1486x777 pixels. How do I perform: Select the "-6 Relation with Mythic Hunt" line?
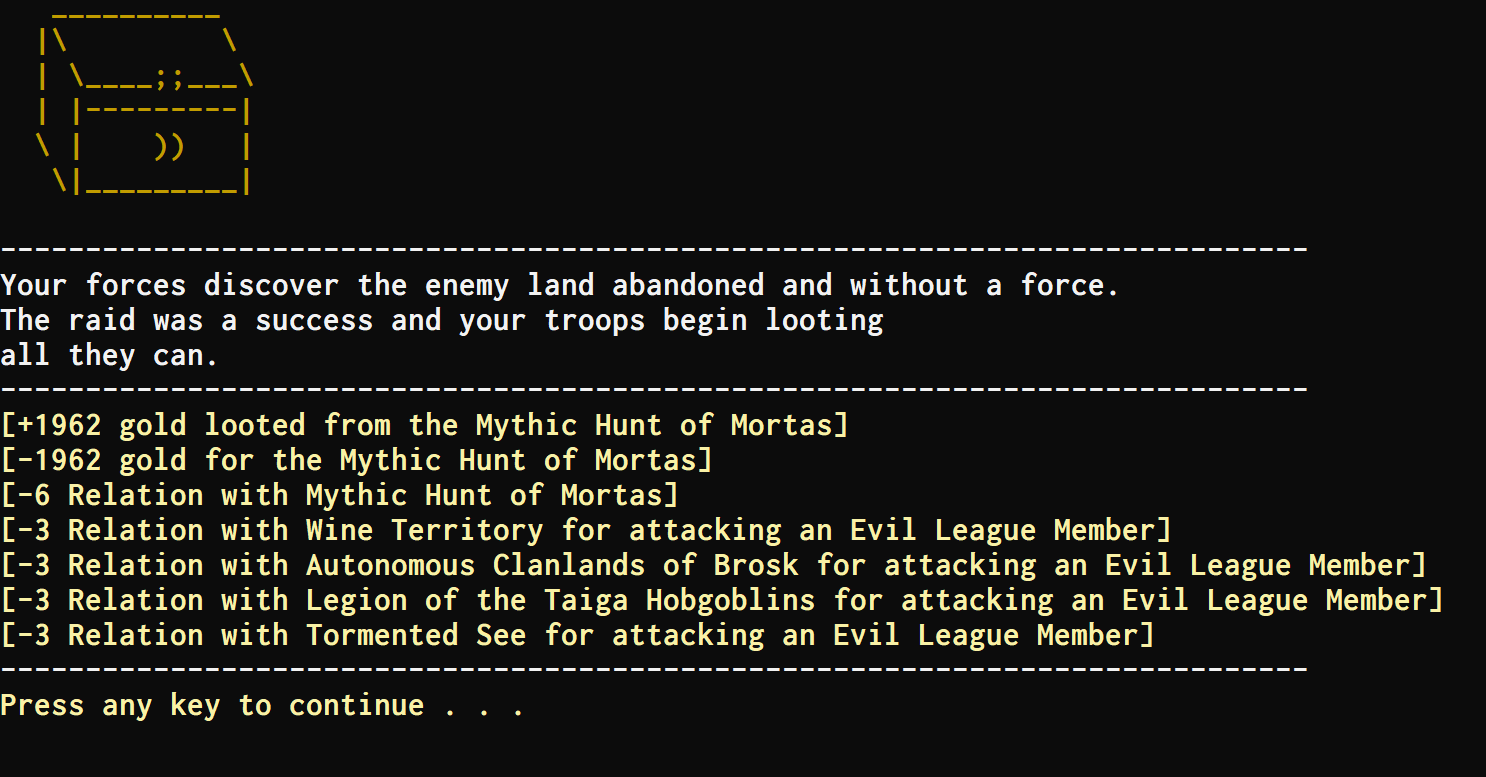pyautogui.click(x=339, y=495)
